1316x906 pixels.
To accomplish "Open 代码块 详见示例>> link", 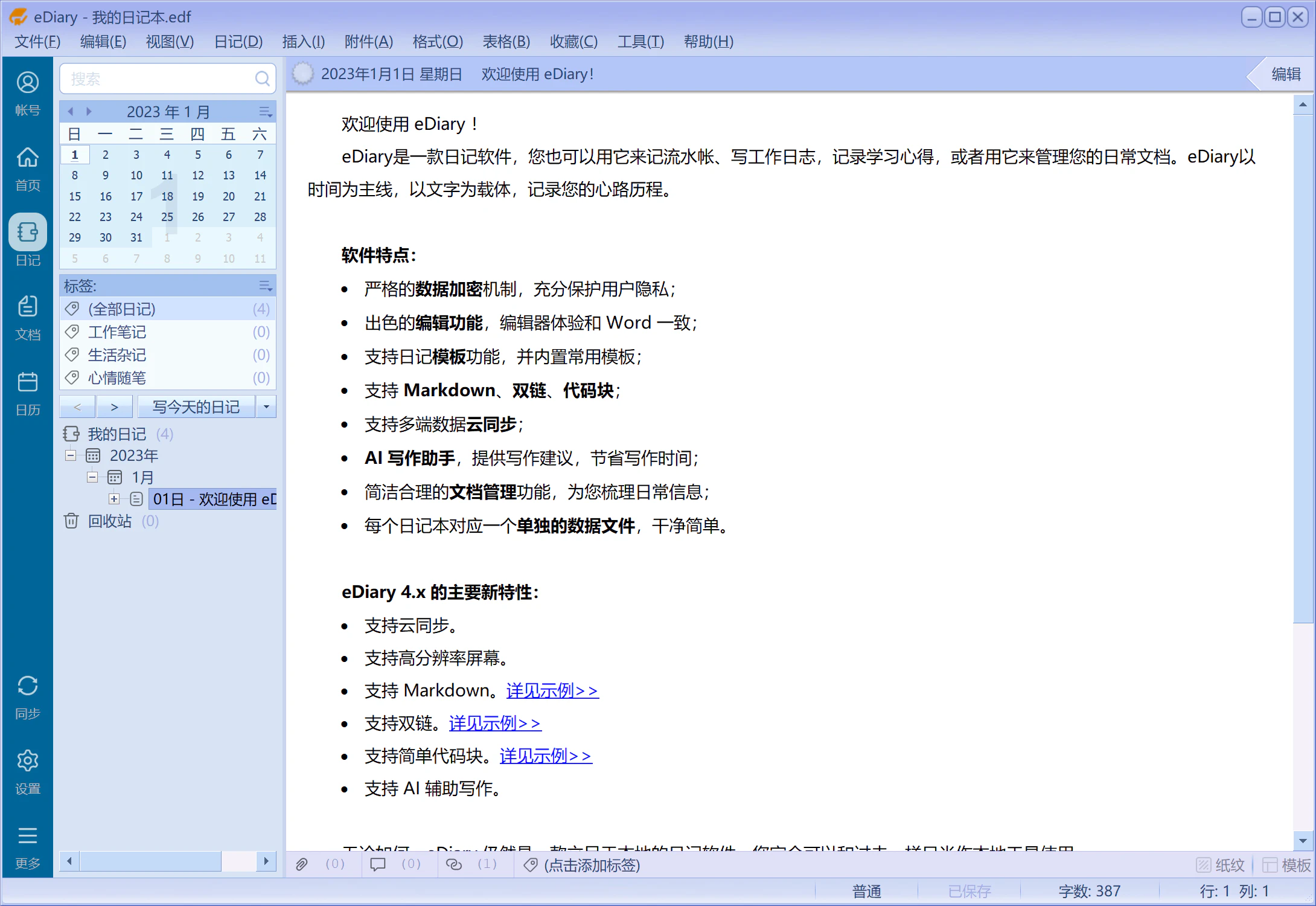I will (x=546, y=756).
